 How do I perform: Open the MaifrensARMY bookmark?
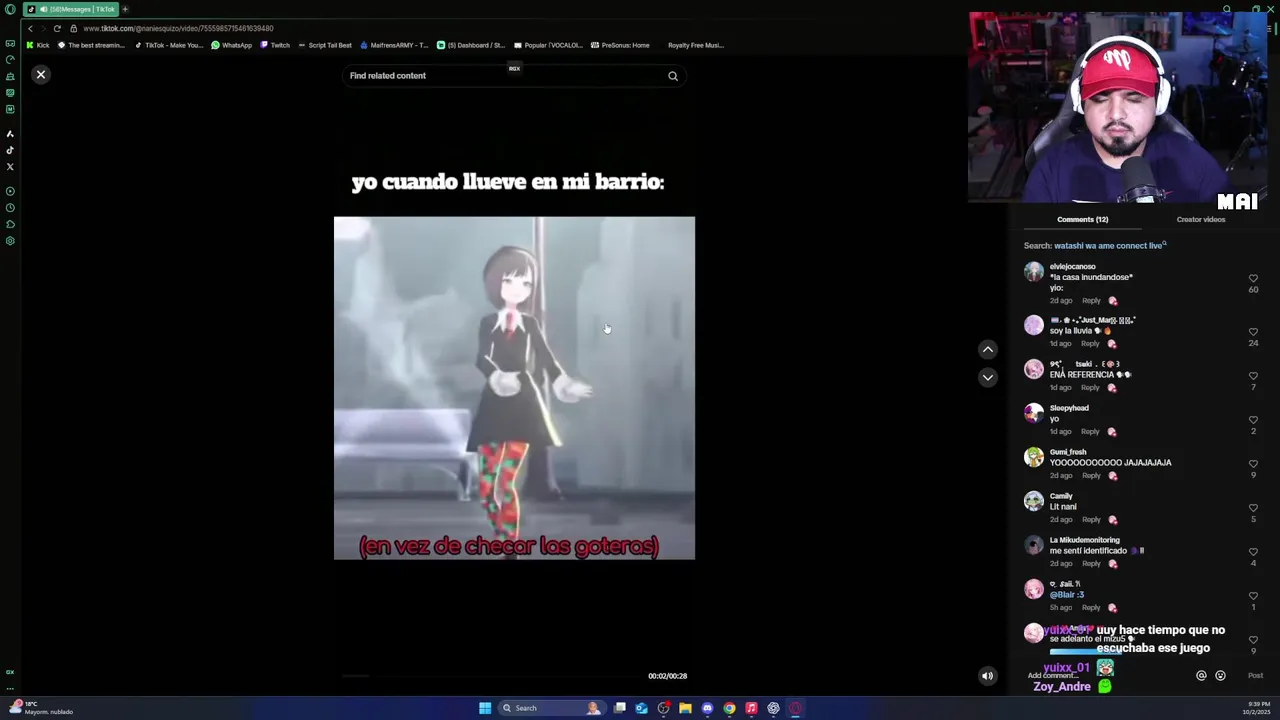394,45
